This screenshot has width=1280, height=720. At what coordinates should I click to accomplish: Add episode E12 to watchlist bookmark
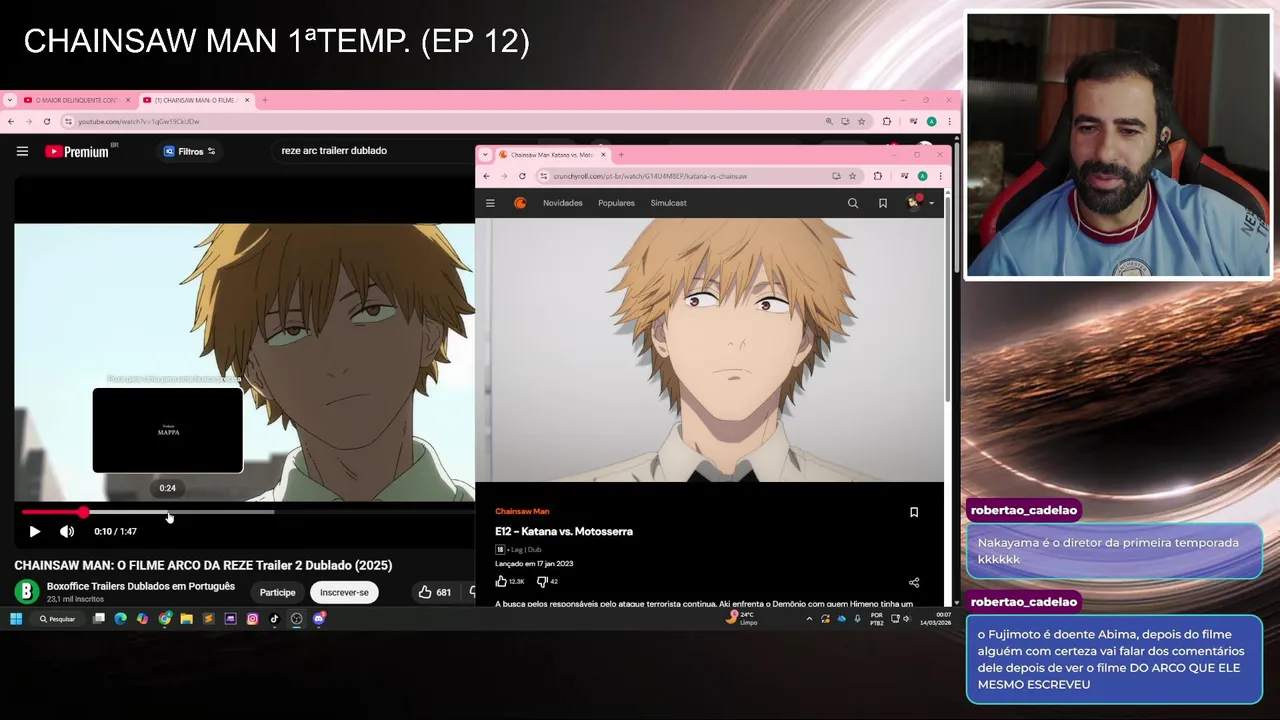914,512
